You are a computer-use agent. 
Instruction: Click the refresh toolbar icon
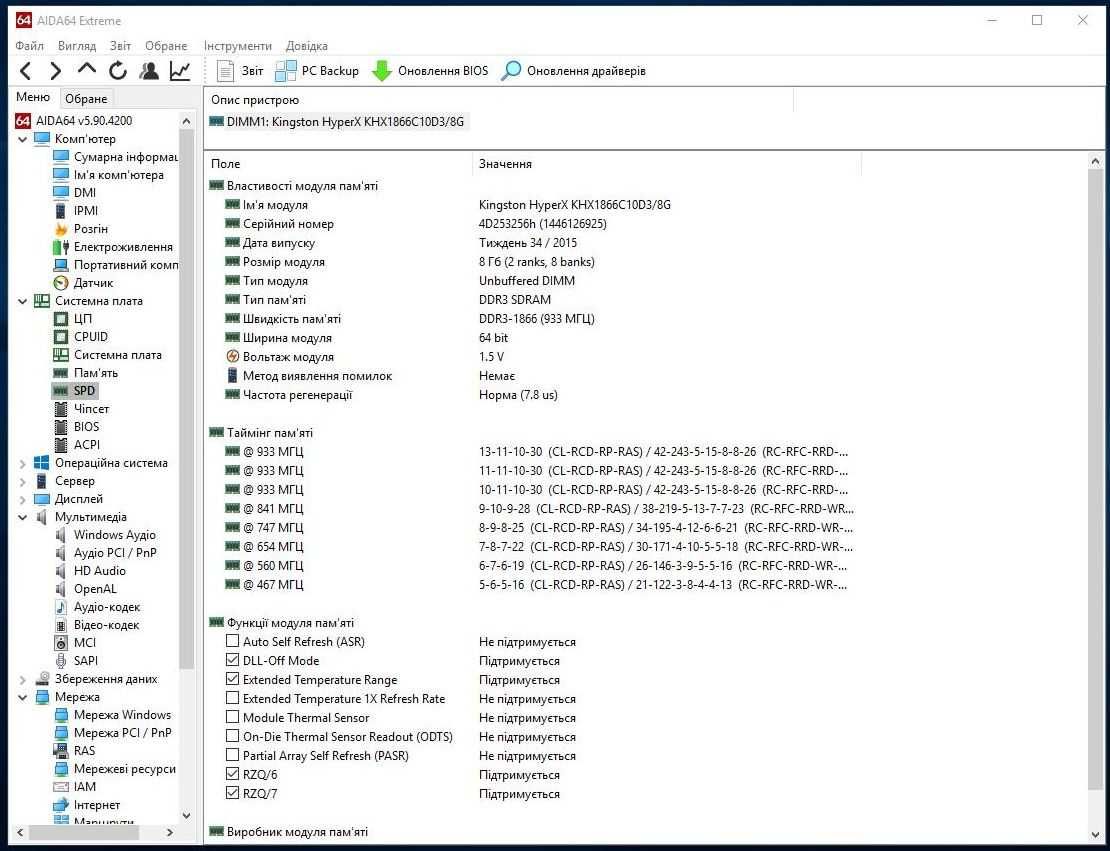tap(118, 71)
